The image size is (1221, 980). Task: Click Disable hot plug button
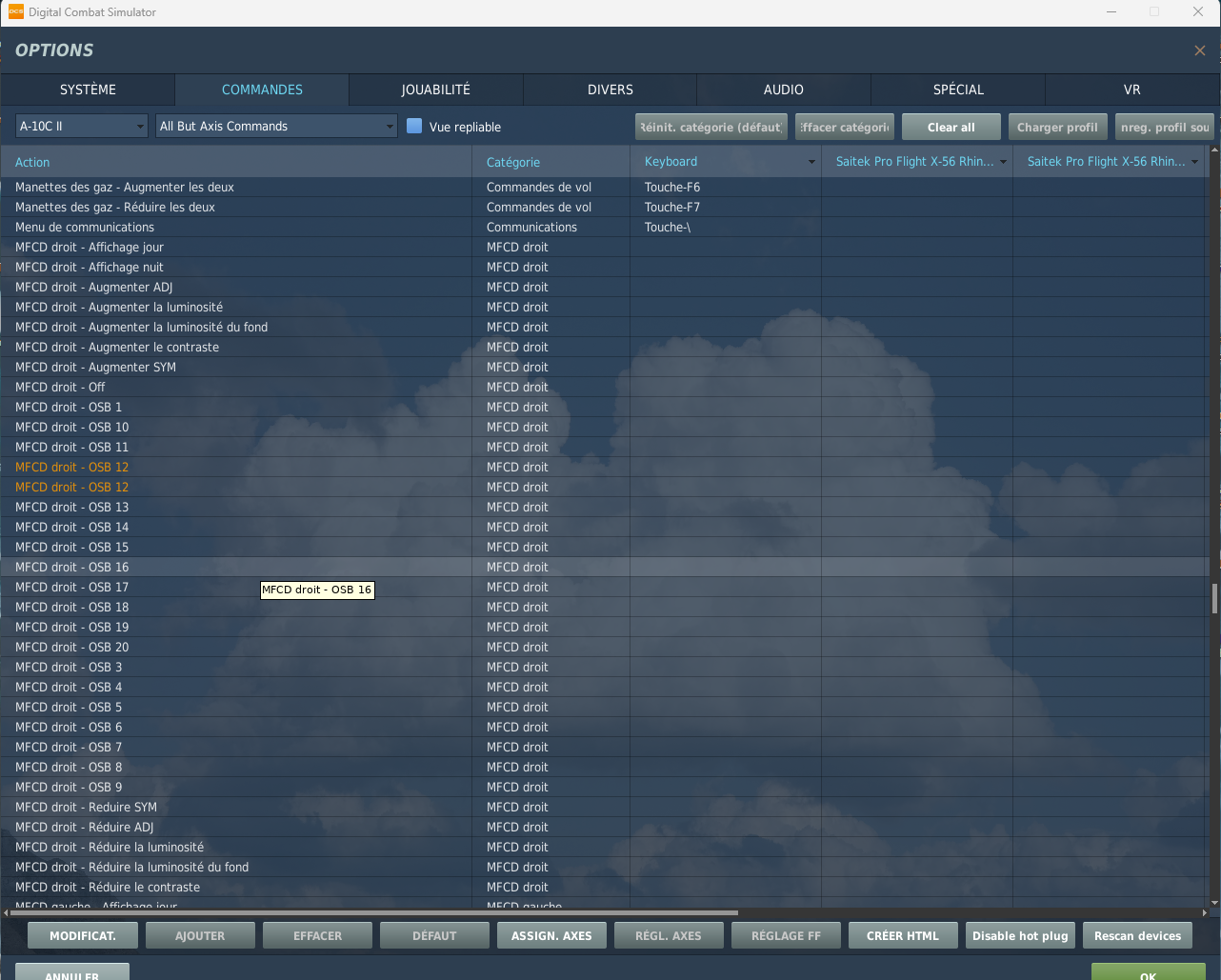(1020, 935)
